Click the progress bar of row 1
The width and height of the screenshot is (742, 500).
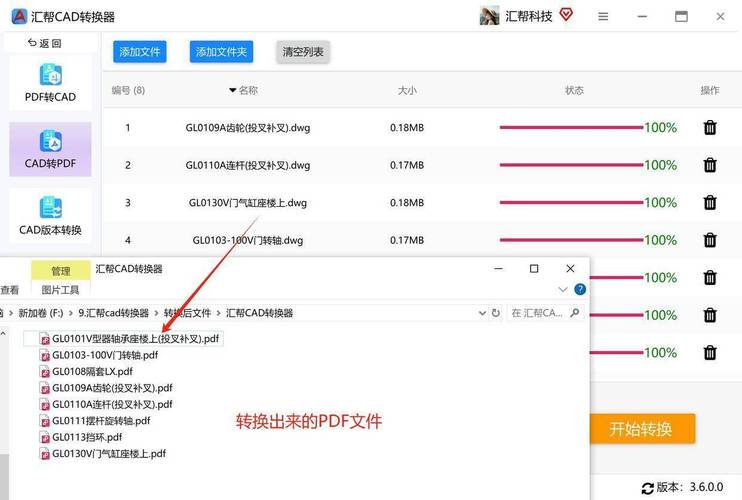tap(572, 127)
